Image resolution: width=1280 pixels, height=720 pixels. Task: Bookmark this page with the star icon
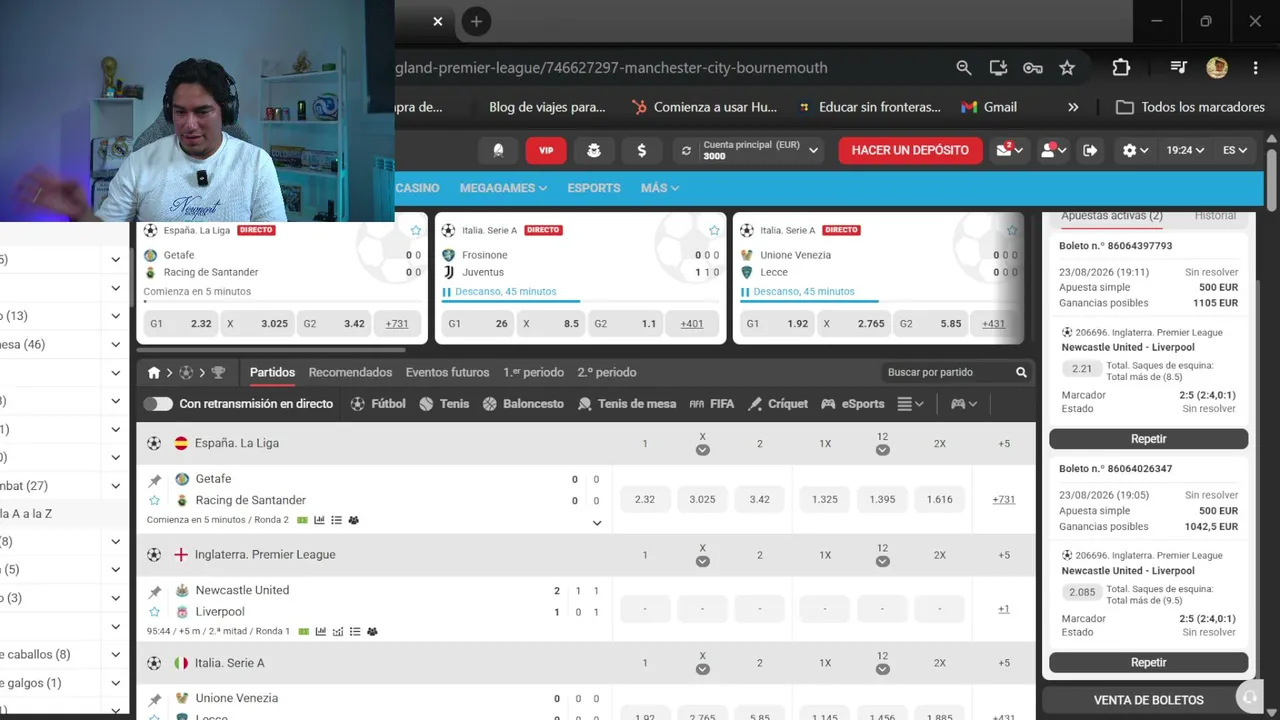click(1067, 68)
